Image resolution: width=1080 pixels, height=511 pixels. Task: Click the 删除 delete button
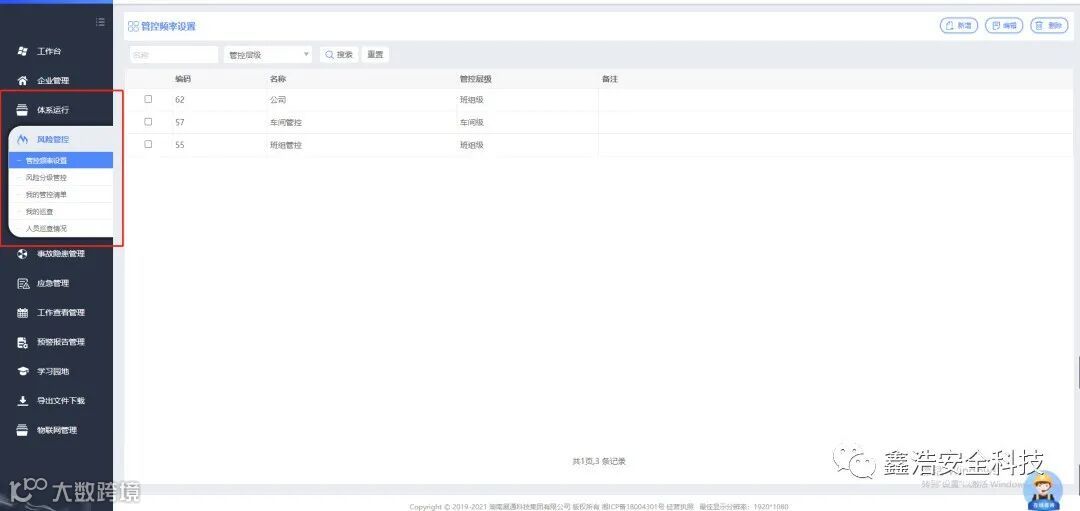pyautogui.click(x=1049, y=25)
